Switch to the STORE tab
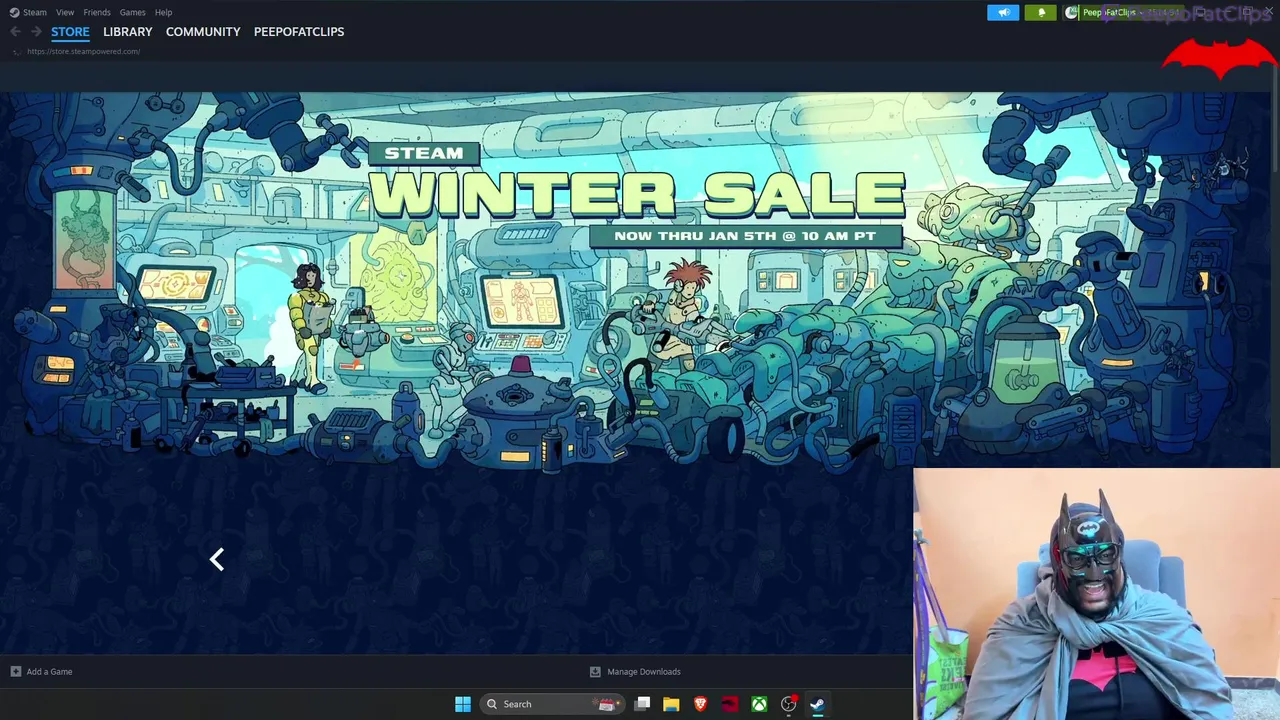This screenshot has height=720, width=1280. [70, 32]
